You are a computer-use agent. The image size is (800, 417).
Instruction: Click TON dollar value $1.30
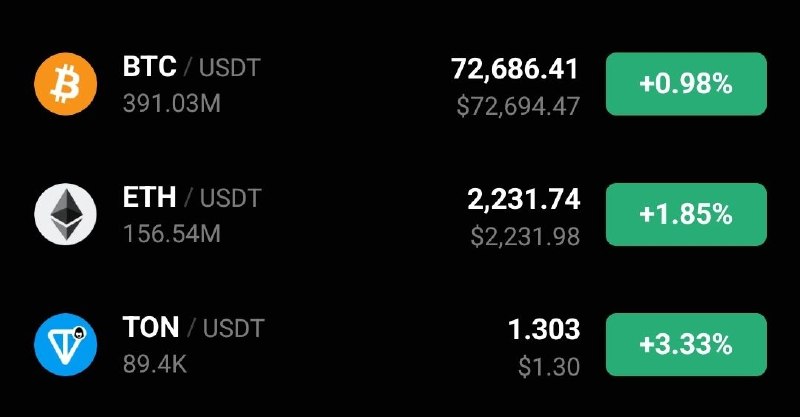[x=549, y=367]
